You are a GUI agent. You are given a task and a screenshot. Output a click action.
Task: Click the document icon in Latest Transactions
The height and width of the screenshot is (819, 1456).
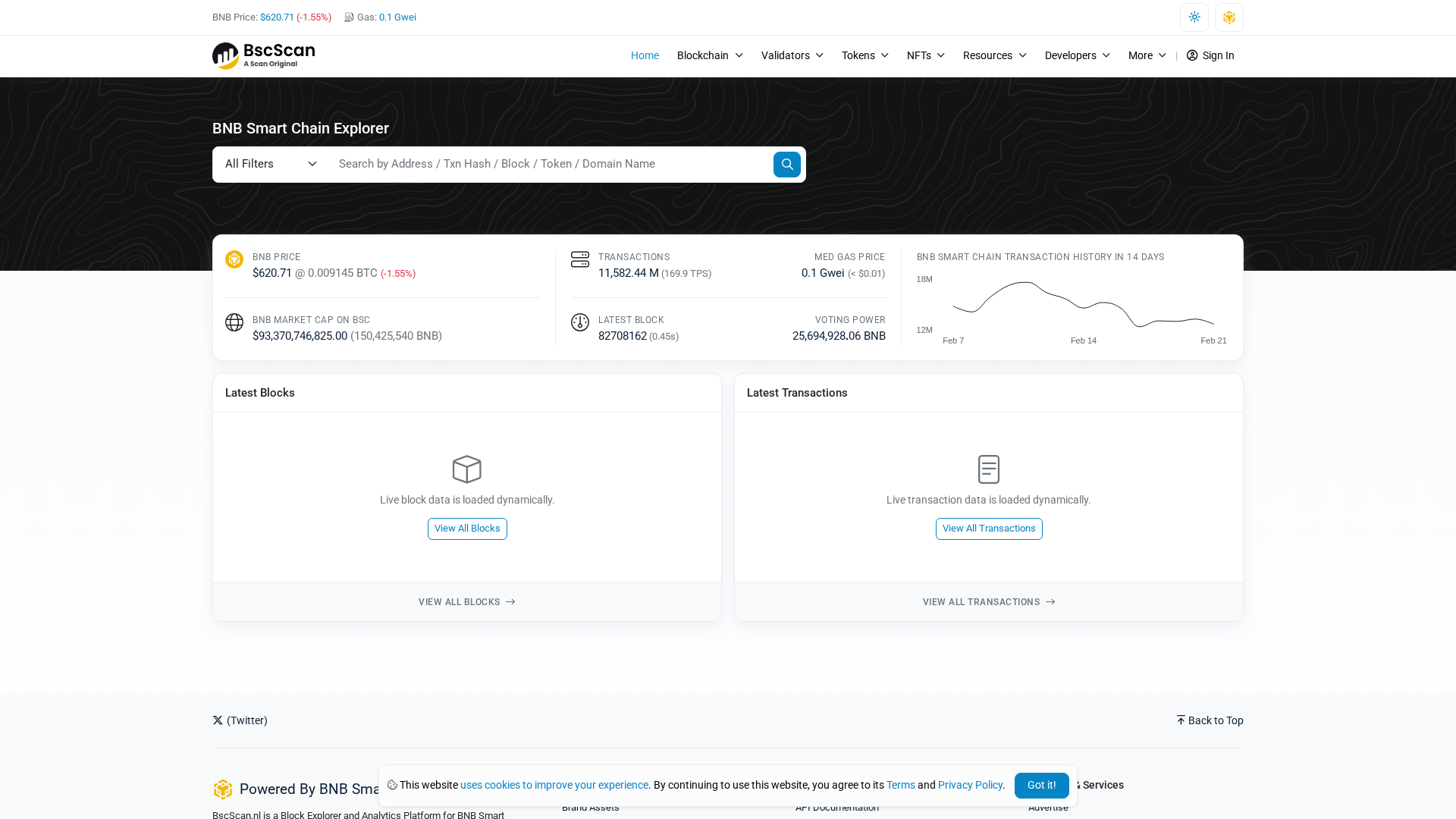[989, 469]
